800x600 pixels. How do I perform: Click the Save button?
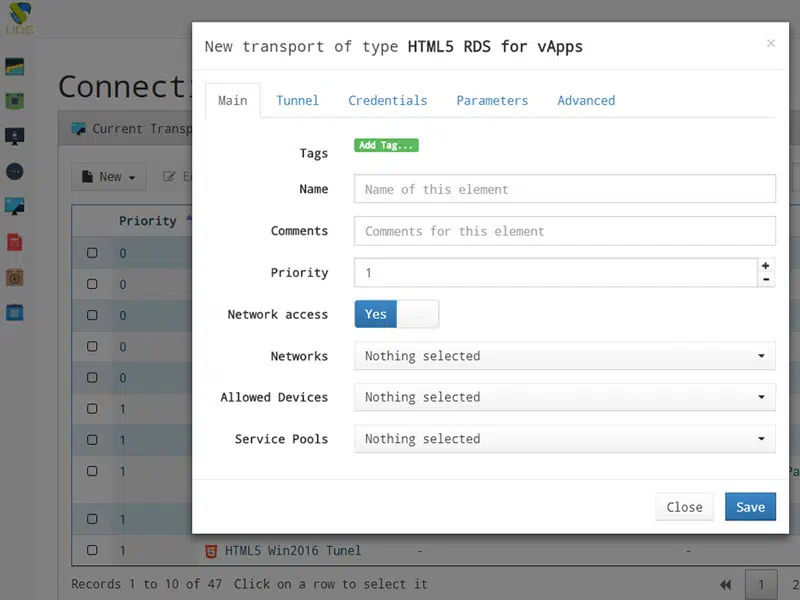click(751, 507)
